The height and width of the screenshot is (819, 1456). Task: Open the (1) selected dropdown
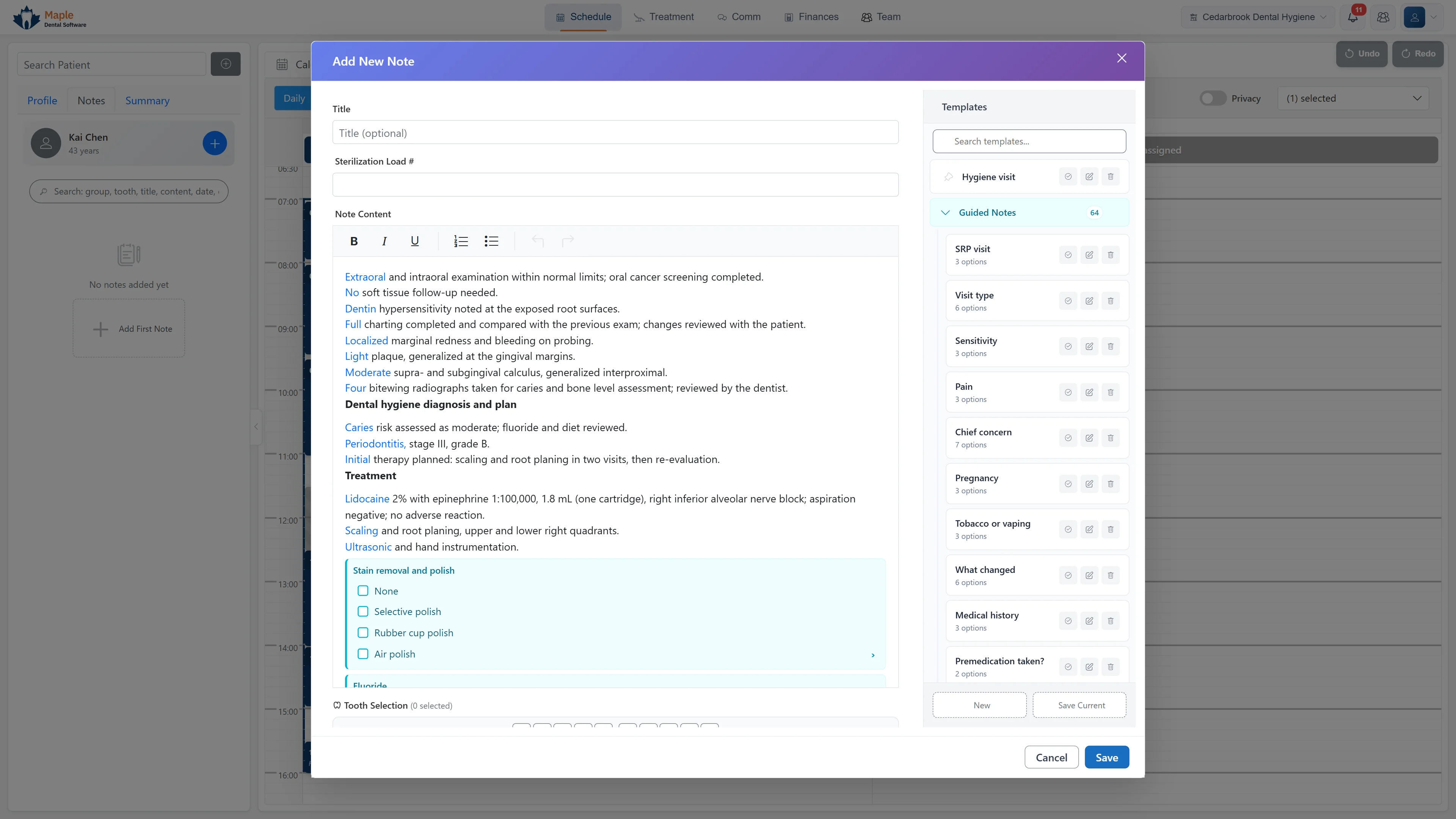point(1353,98)
